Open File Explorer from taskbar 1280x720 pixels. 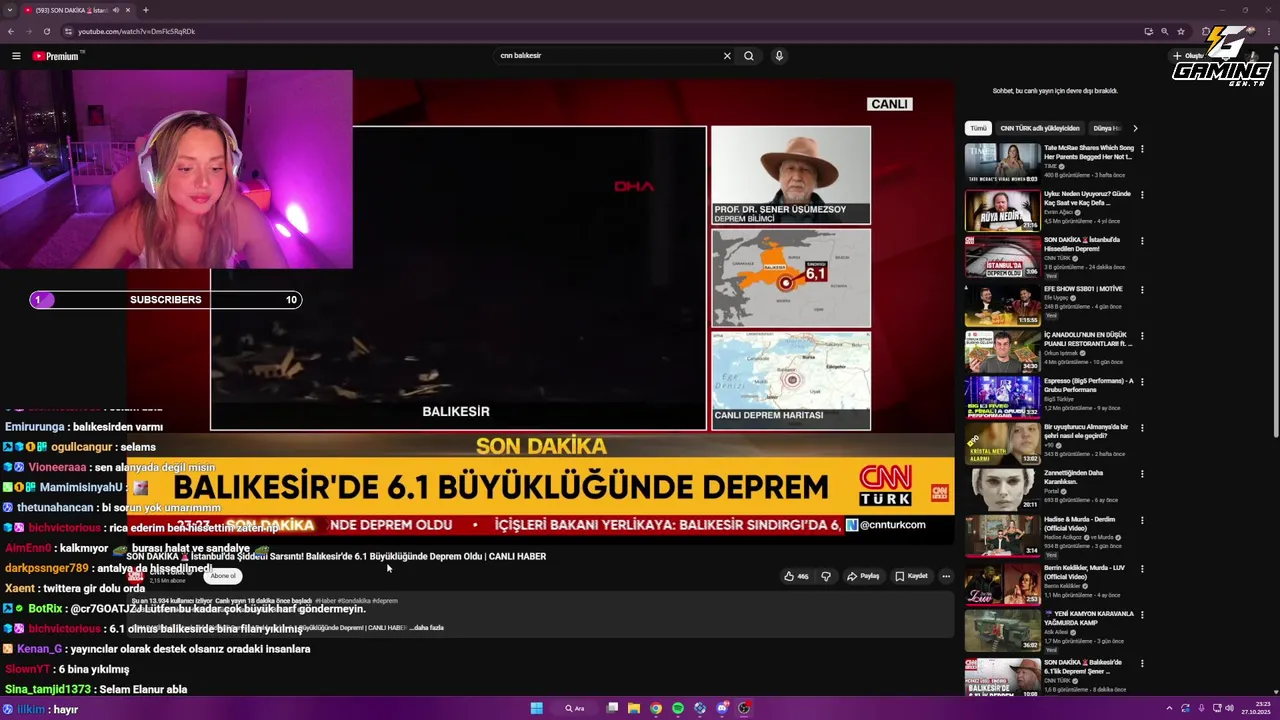tap(634, 708)
